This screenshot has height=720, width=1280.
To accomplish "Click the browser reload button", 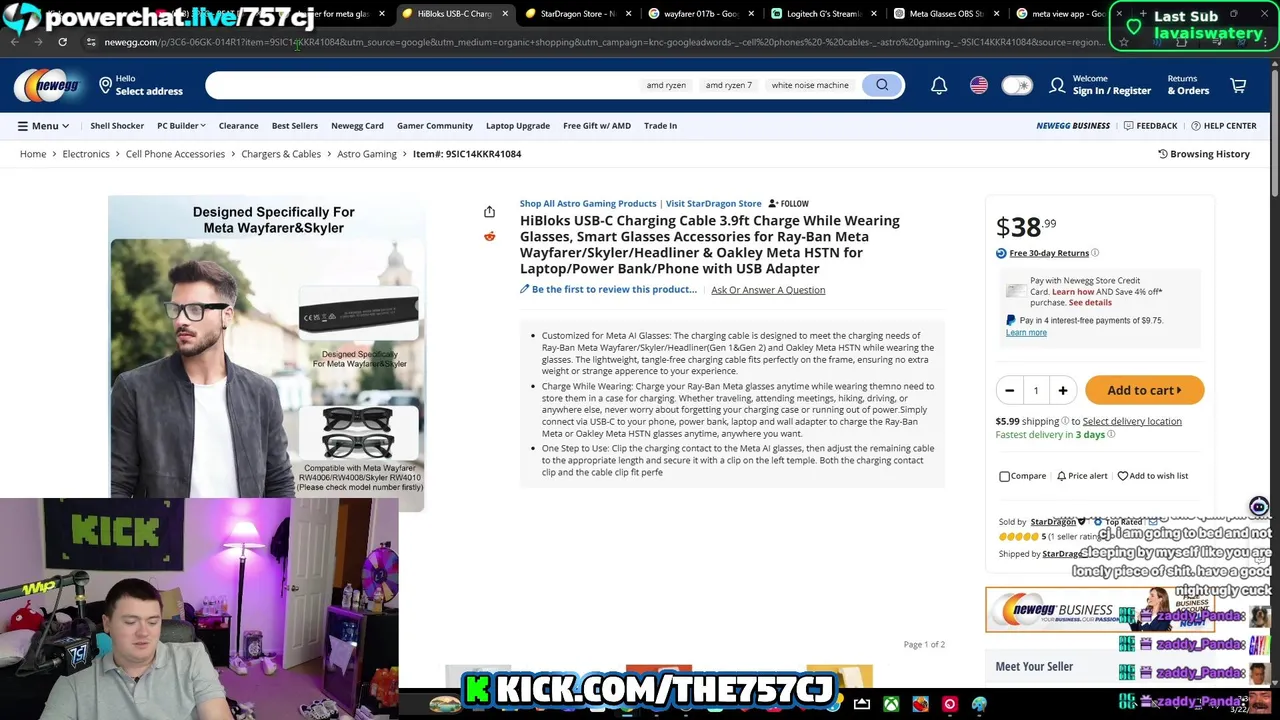I will coord(62,42).
